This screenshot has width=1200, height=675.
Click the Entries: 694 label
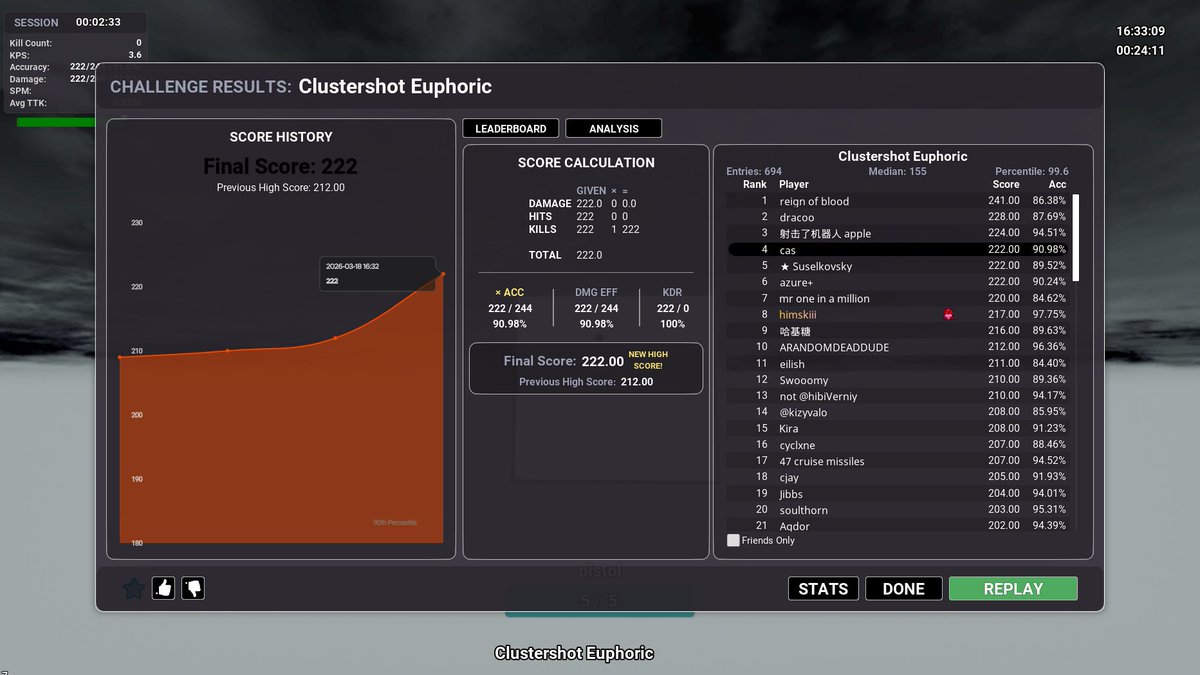(x=754, y=172)
